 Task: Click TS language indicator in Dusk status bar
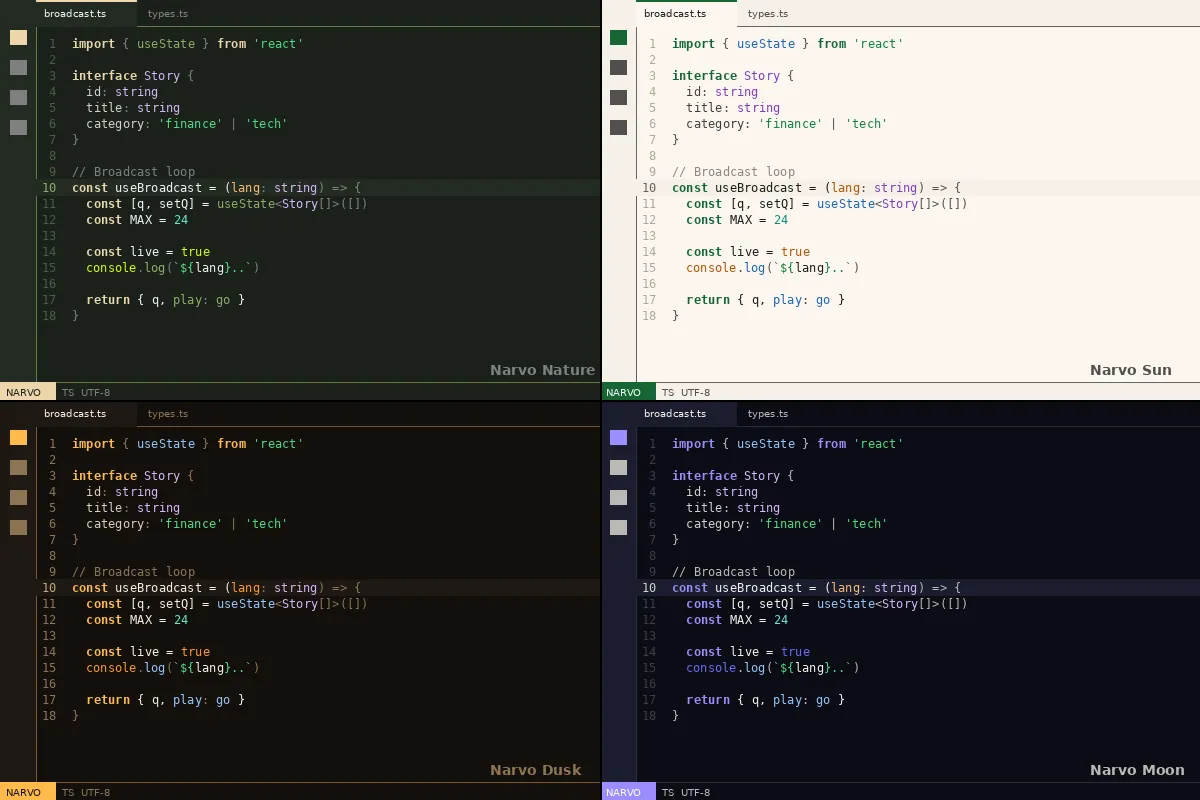(68, 793)
